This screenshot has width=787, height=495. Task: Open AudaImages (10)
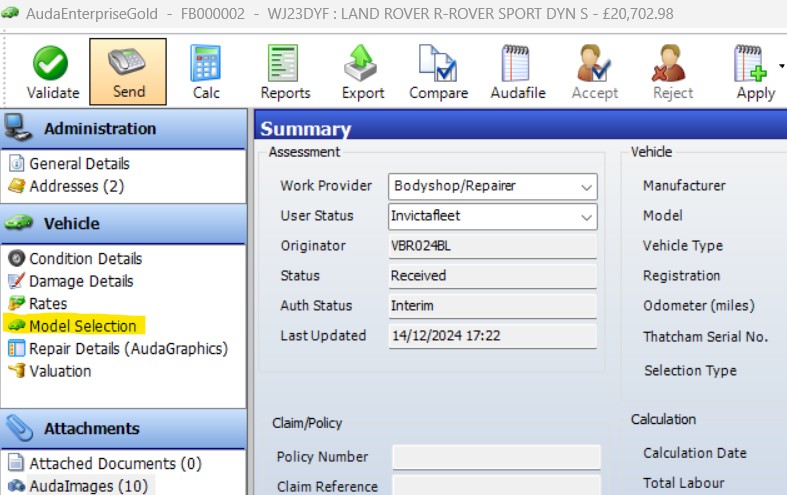pyautogui.click(x=88, y=486)
